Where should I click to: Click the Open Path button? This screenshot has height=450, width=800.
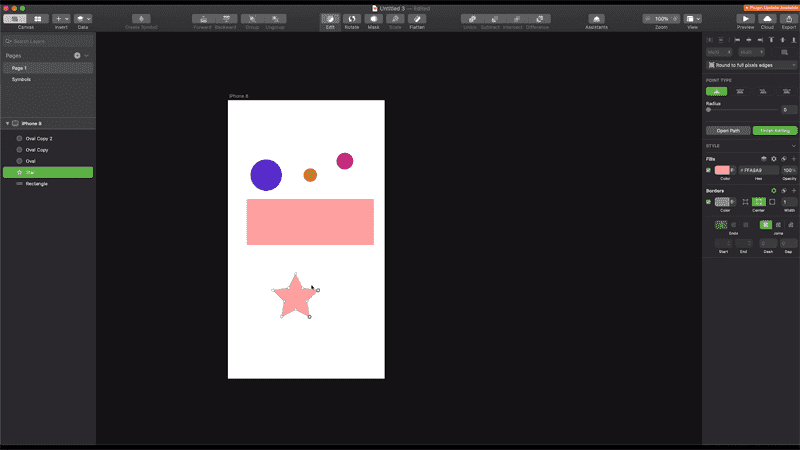(728, 131)
